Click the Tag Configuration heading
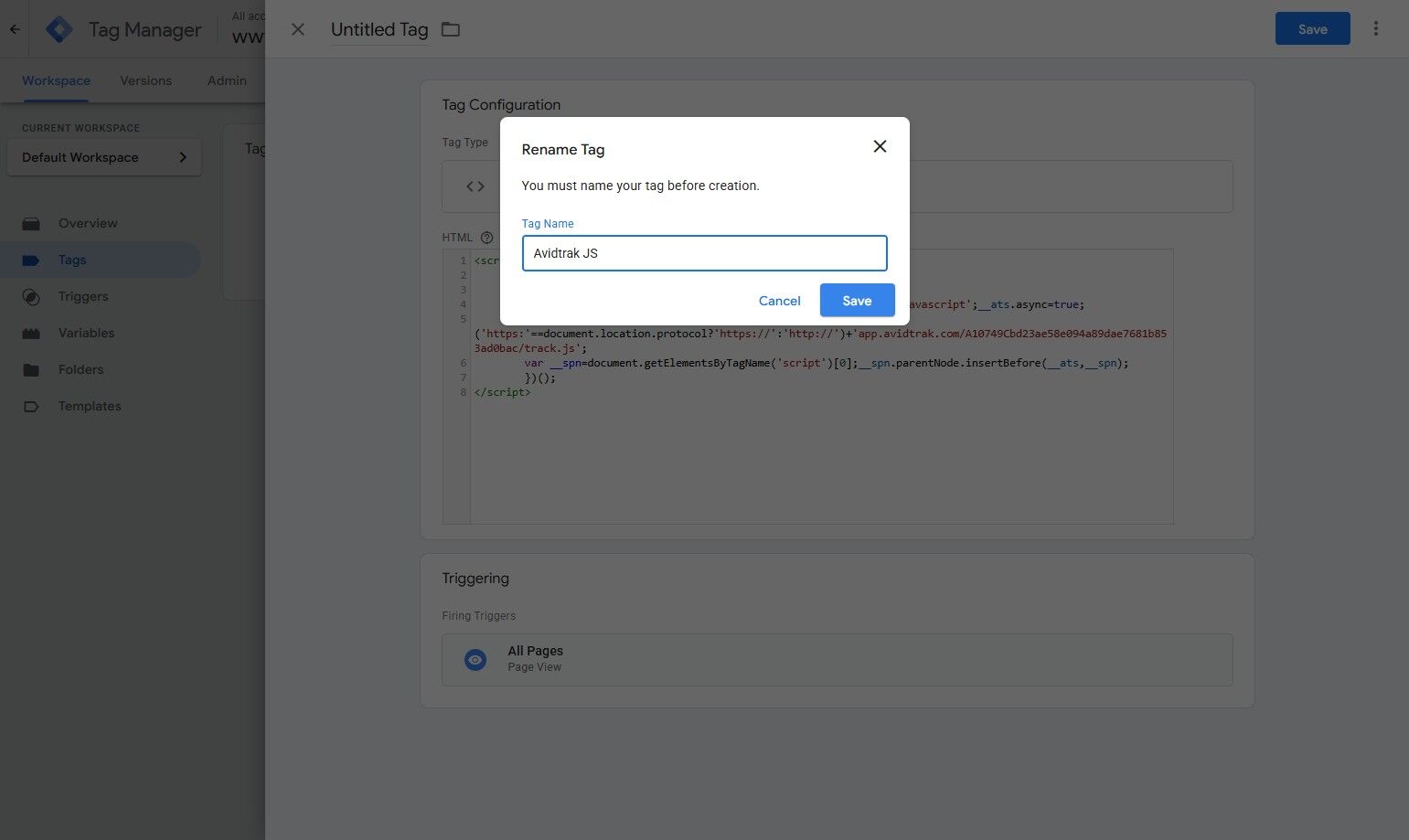This screenshot has width=1409, height=840. [x=501, y=105]
